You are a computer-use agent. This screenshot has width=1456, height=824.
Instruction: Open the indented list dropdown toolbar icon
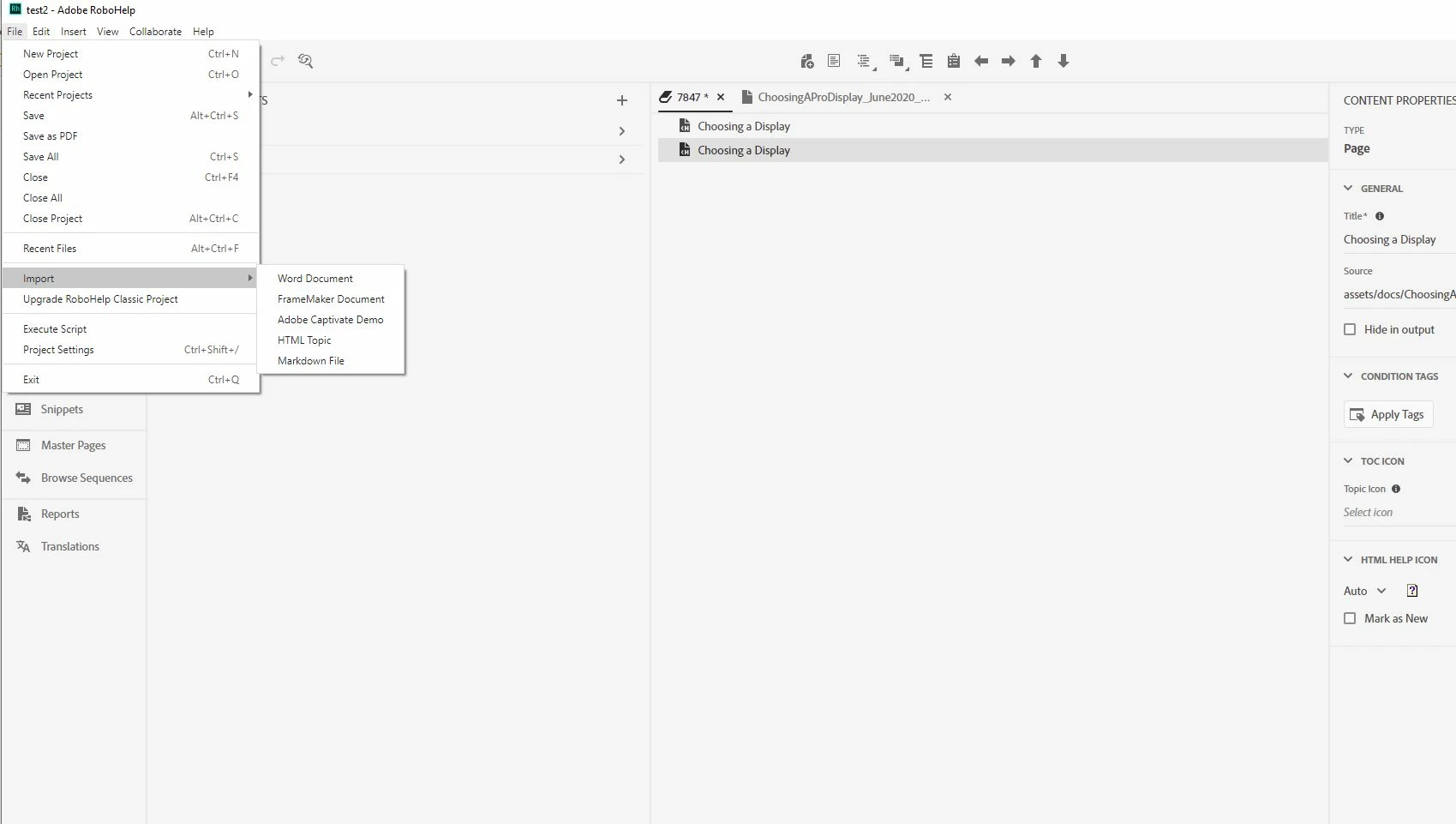(x=866, y=62)
